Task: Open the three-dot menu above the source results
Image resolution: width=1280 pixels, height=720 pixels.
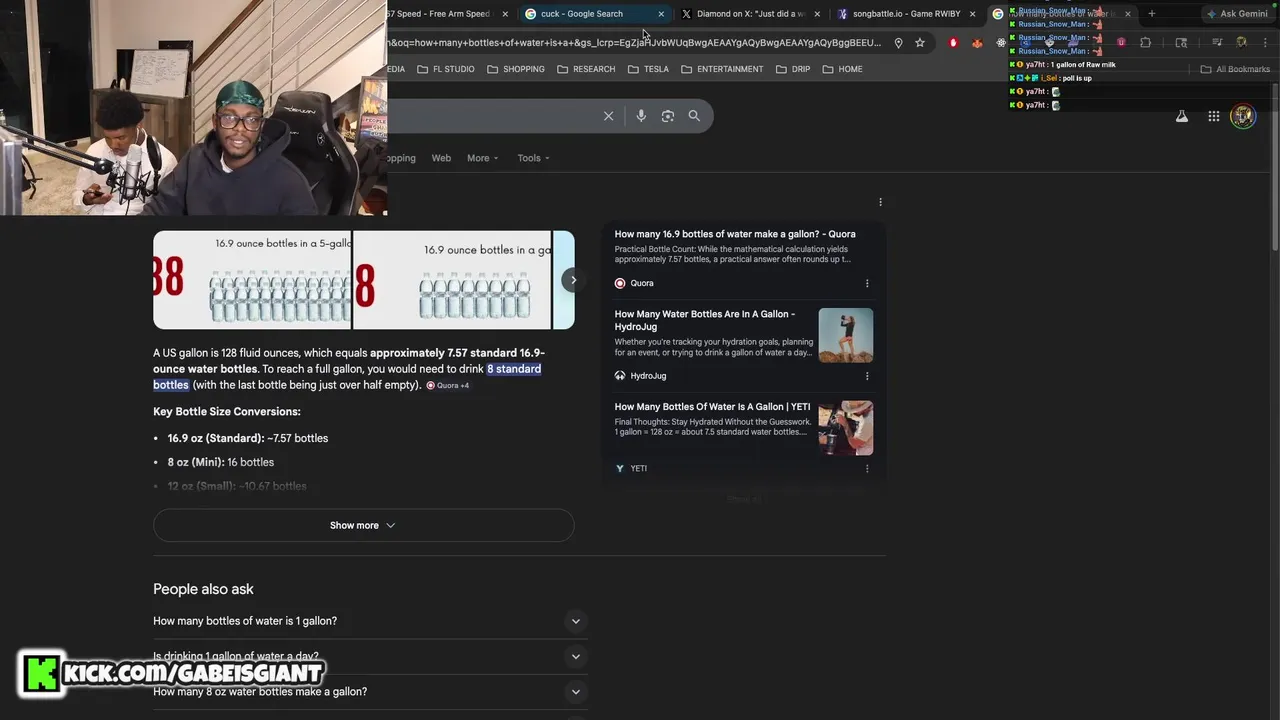Action: point(880,202)
